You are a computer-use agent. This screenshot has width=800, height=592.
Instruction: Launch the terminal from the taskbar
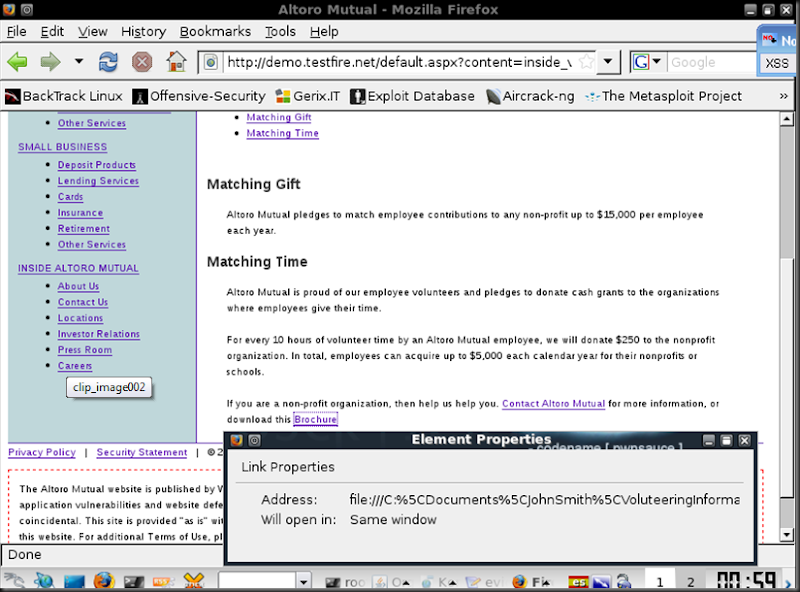click(x=134, y=581)
